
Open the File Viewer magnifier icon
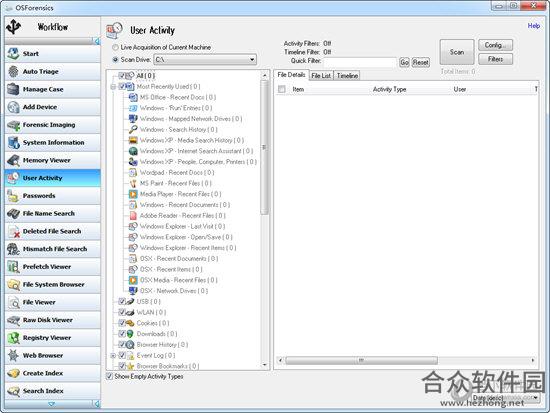click(13, 302)
